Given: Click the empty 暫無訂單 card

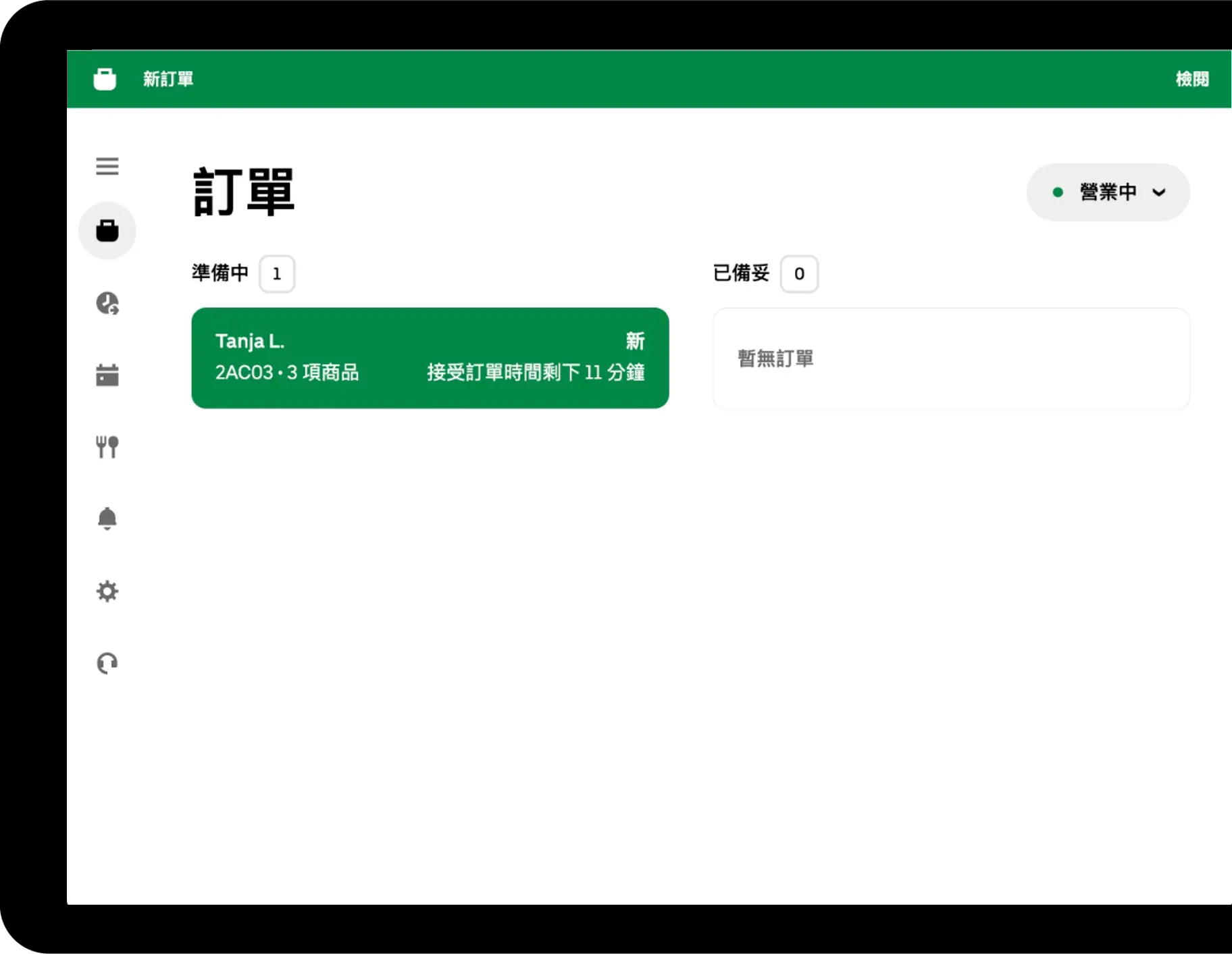Looking at the screenshot, I should [x=951, y=359].
